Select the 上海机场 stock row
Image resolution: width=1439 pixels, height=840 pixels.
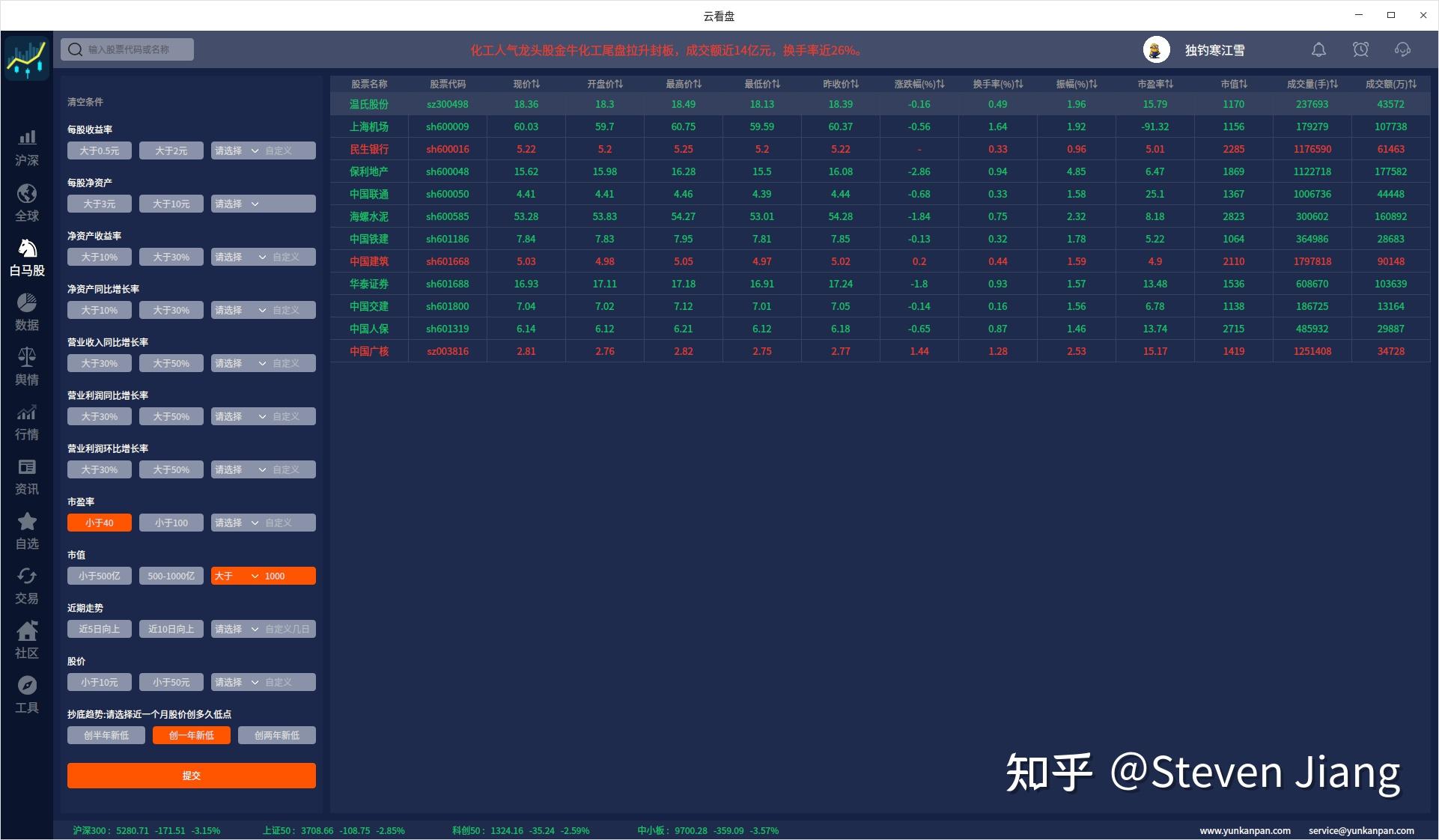[x=880, y=127]
